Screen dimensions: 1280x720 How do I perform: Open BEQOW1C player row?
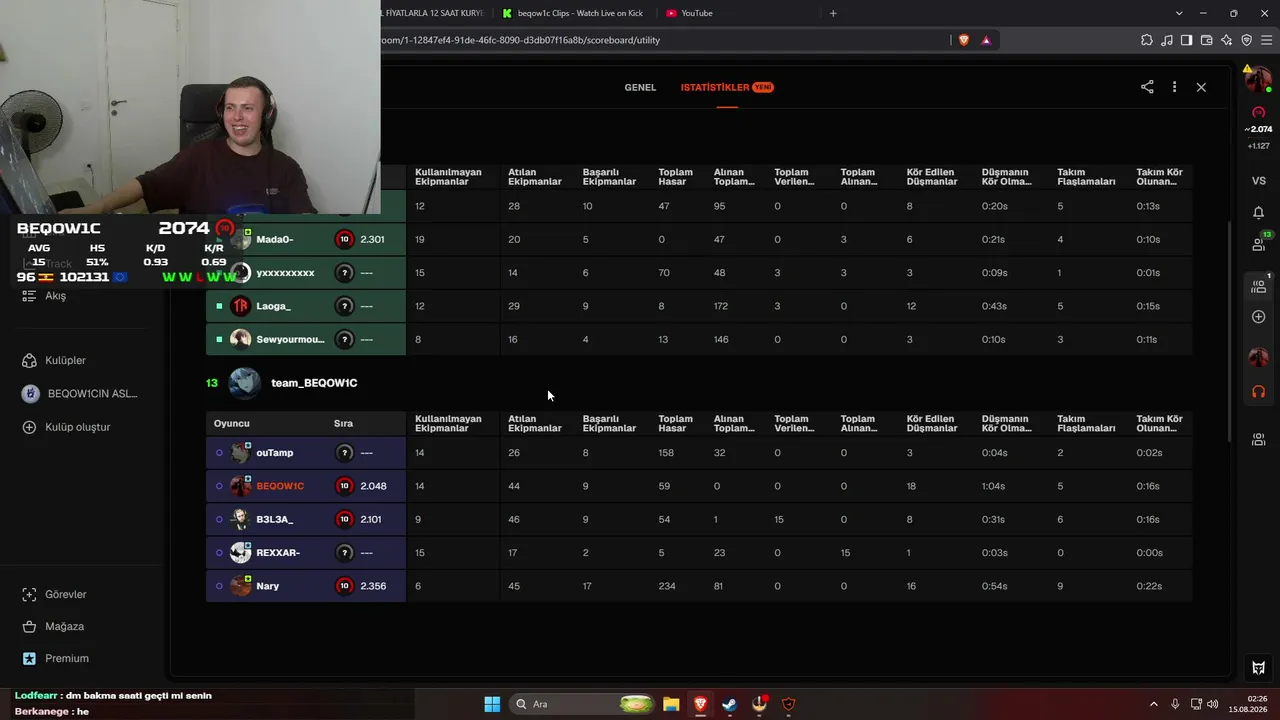point(699,486)
